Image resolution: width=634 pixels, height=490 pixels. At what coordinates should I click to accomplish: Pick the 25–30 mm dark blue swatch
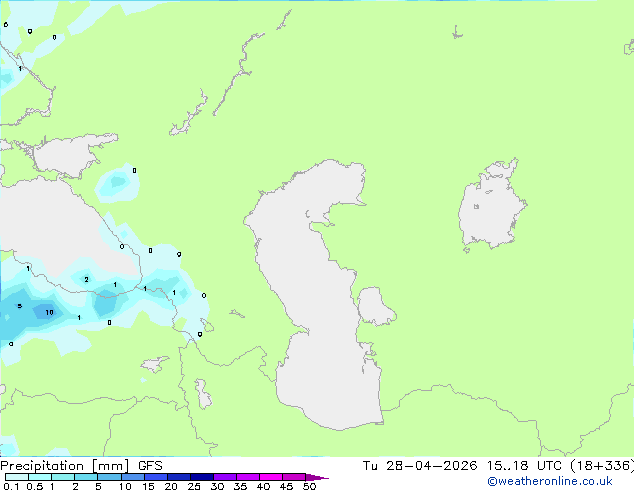[202, 477]
